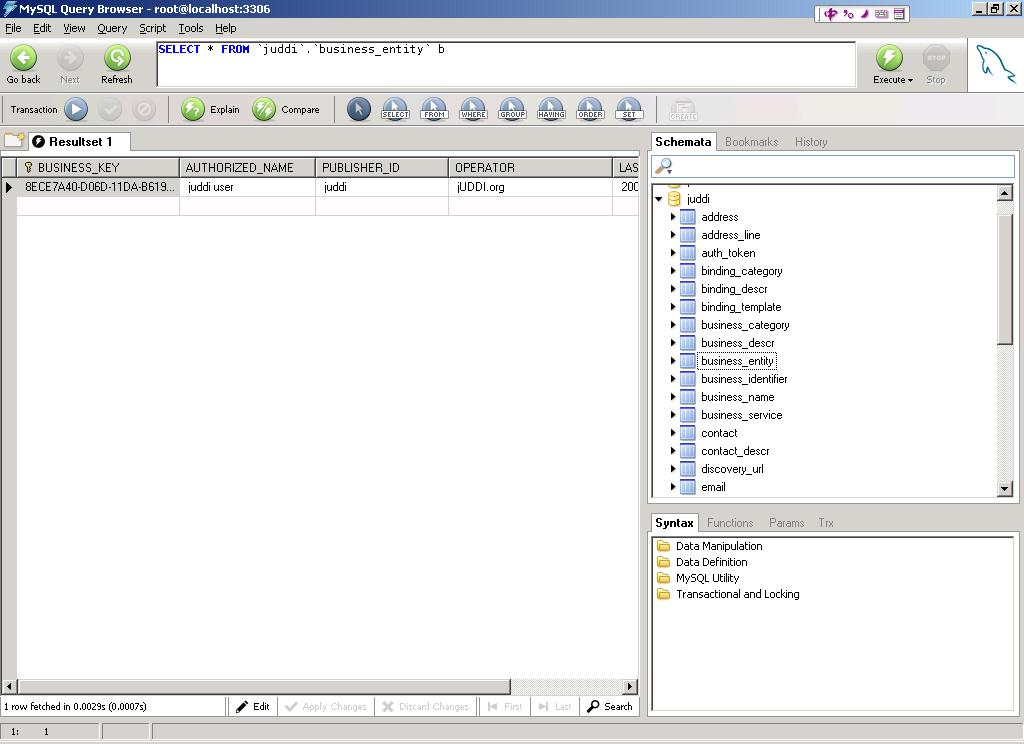Screen dimensions: 1024x744
Task: Expand the address_line table node
Action: coord(673,235)
